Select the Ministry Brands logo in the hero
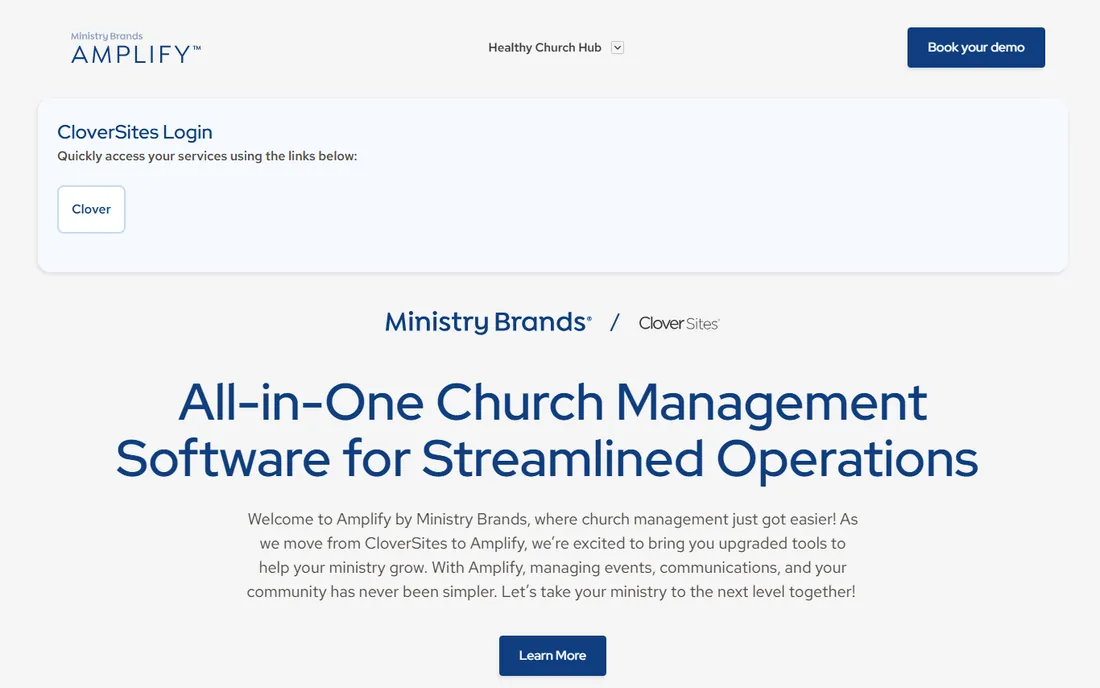1100x688 pixels. [x=488, y=322]
